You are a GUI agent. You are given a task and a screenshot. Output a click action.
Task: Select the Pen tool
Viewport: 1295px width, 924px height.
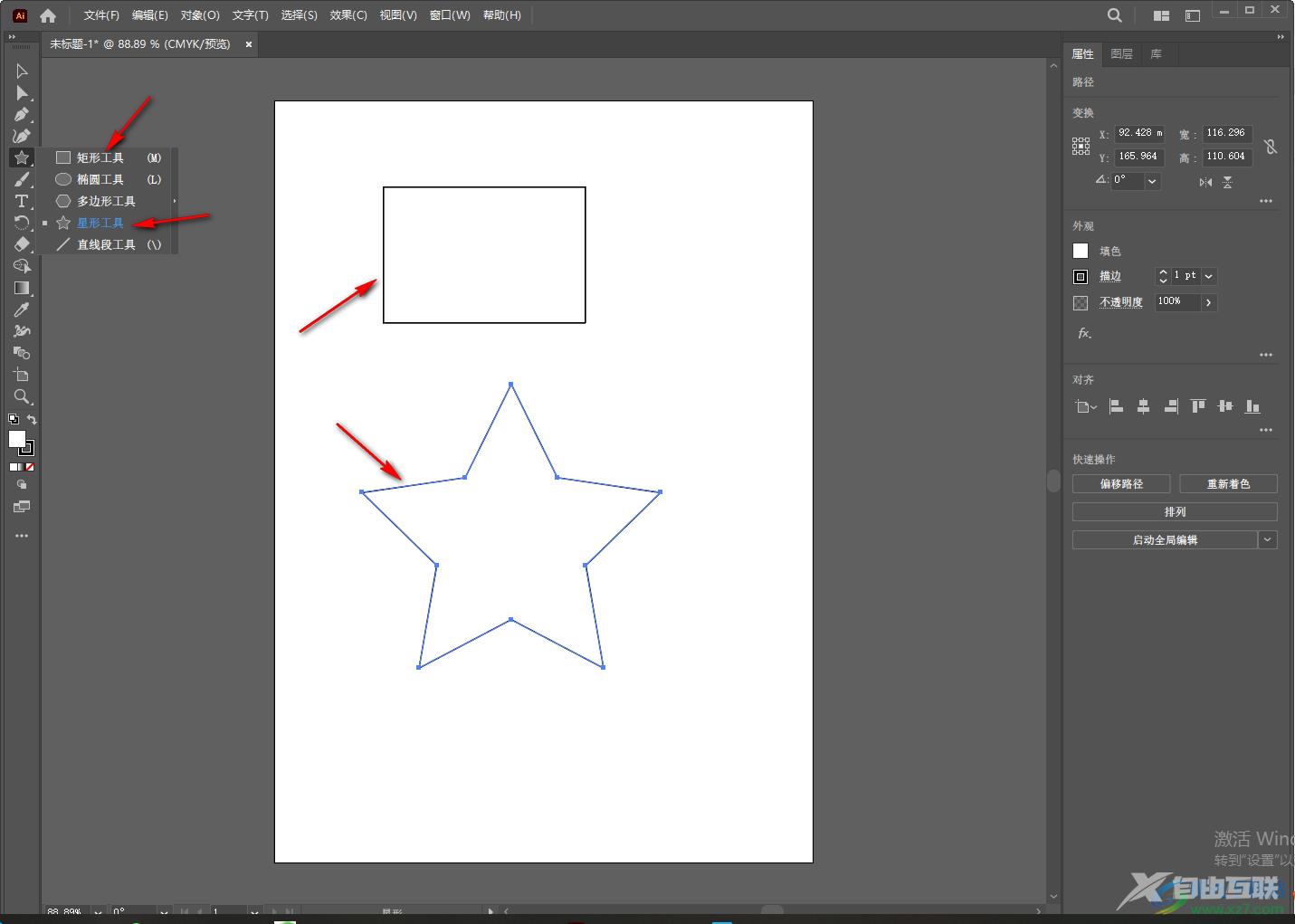[x=22, y=114]
